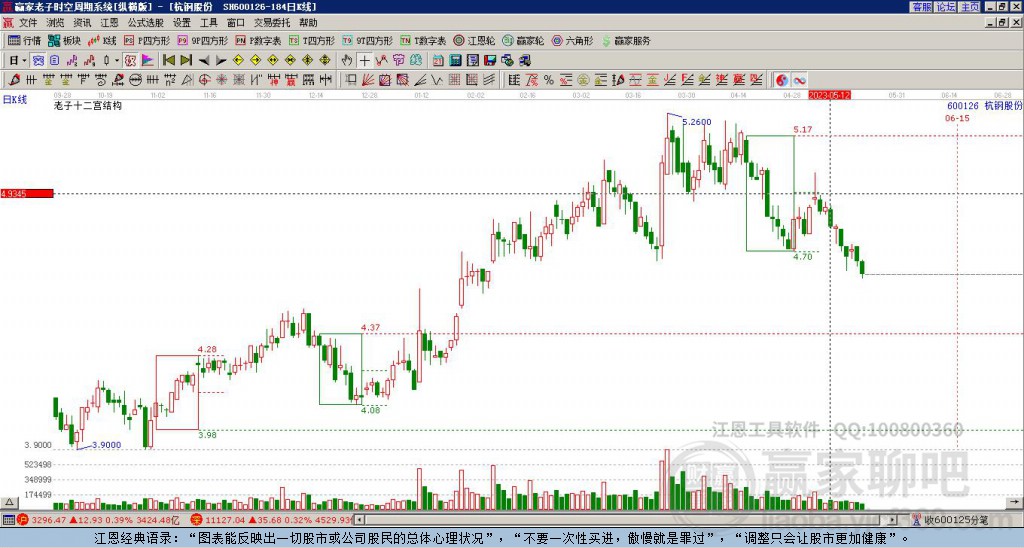Open the 浏览 menu
This screenshot has height=548, width=1024.
(55, 23)
